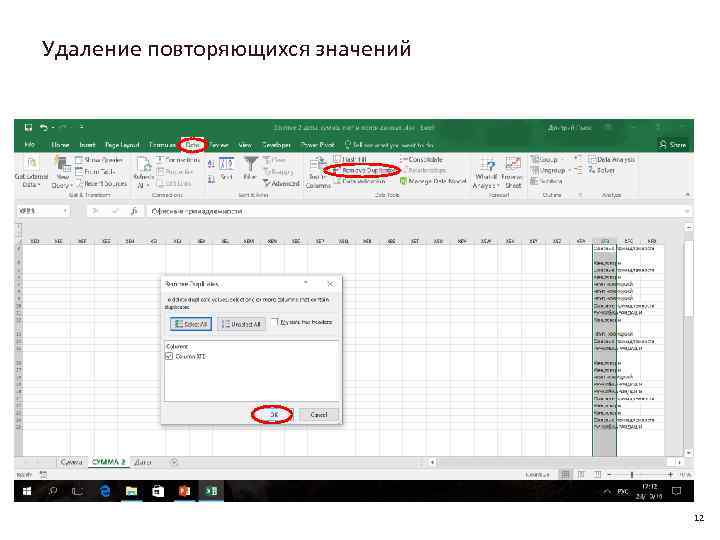Switch to Page Layout view in the status bar
Screen dimensions: 720x540
pyautogui.click(x=581, y=474)
